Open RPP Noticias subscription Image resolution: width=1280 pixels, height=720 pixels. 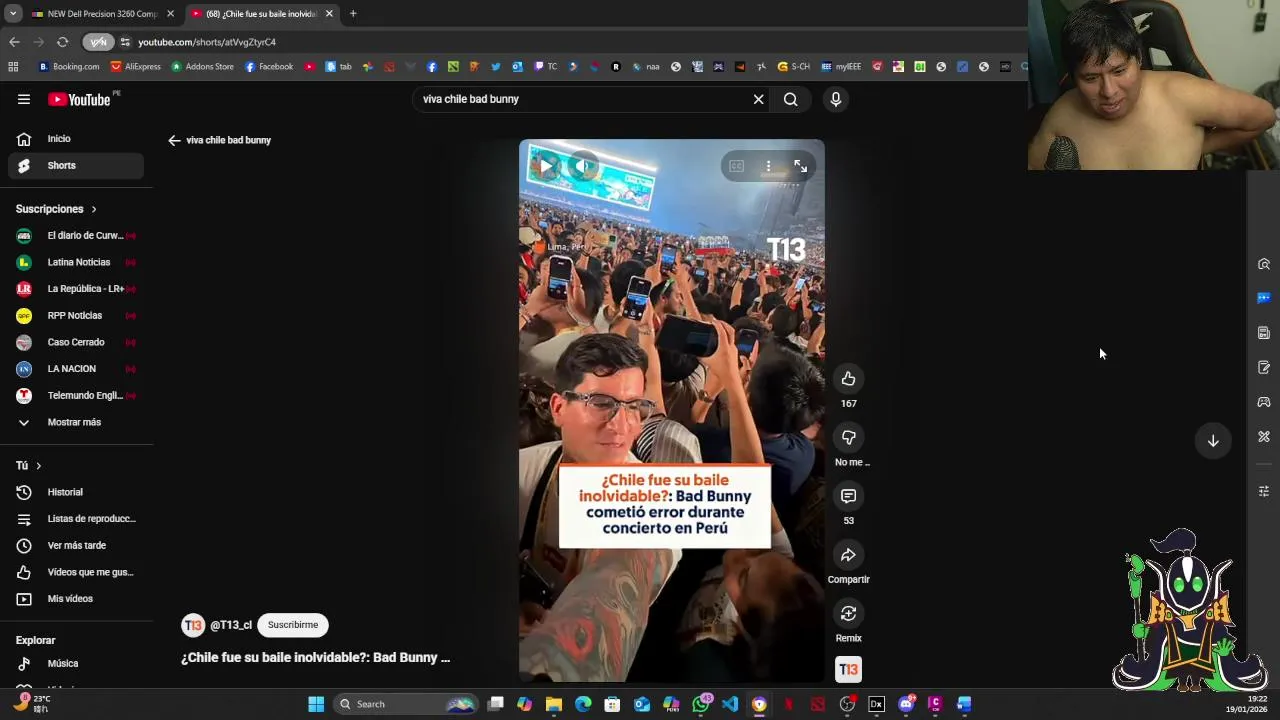pos(76,315)
